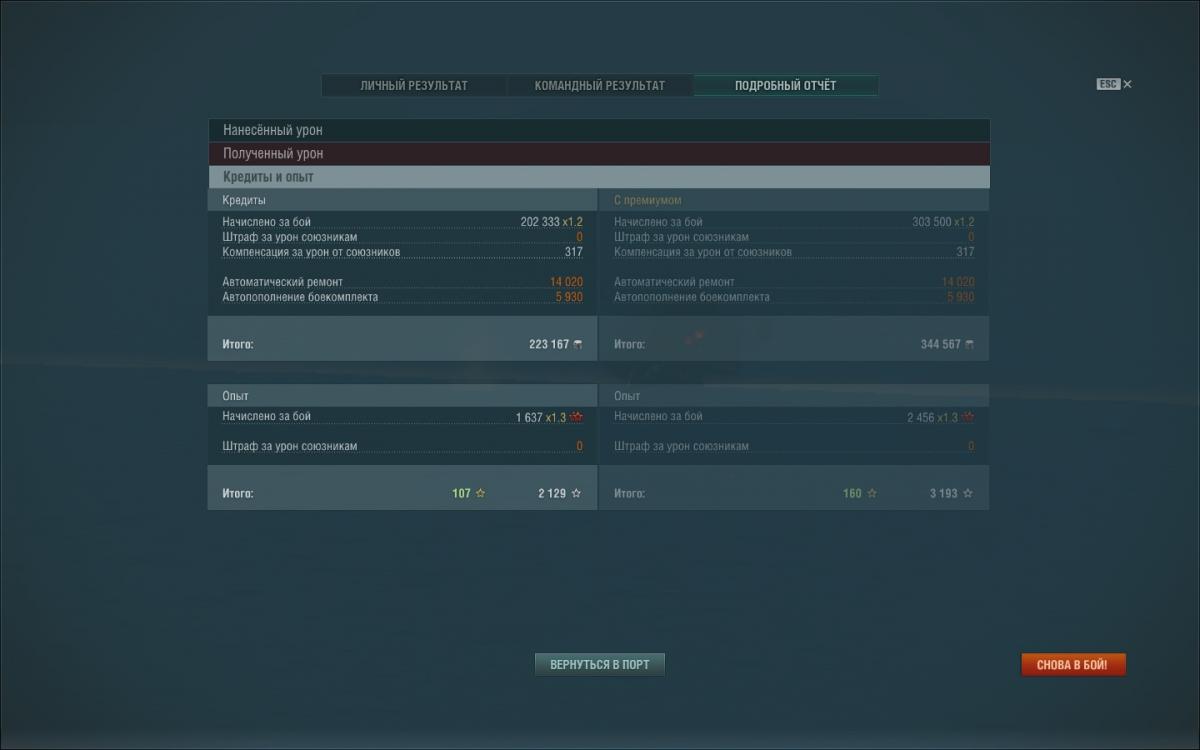Select the Подробный отчёт tab

tap(785, 86)
